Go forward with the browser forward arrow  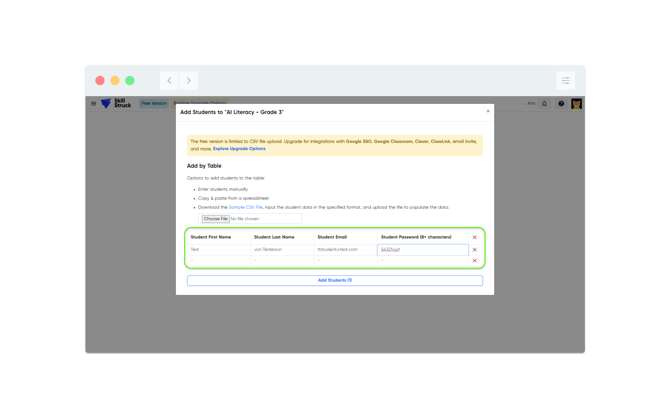pos(188,80)
